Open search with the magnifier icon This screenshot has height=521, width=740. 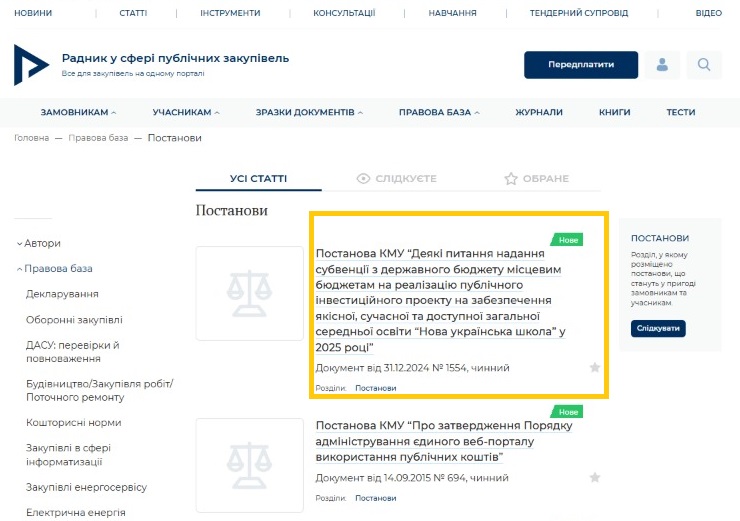point(704,65)
